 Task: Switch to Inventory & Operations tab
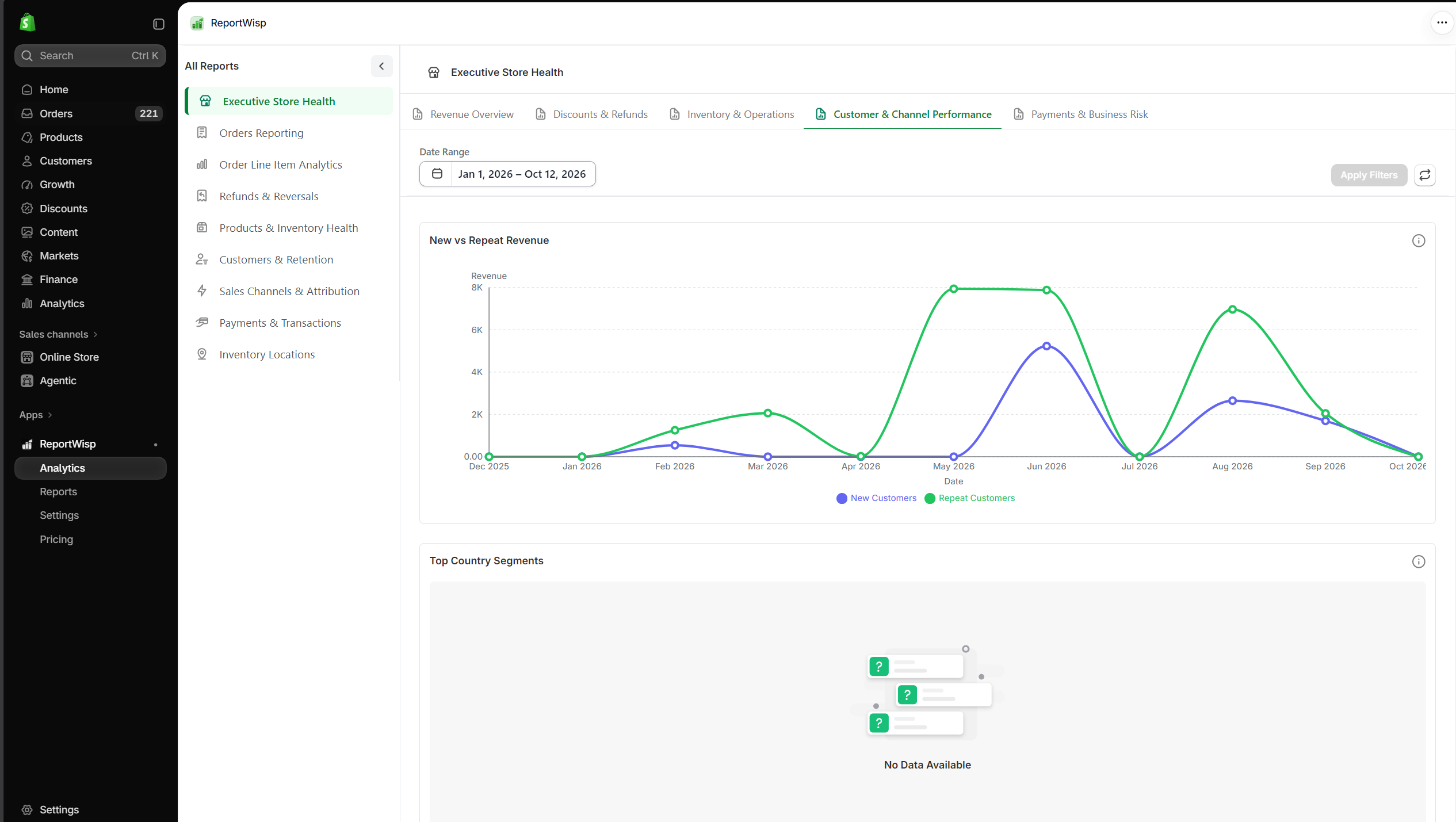click(x=732, y=114)
